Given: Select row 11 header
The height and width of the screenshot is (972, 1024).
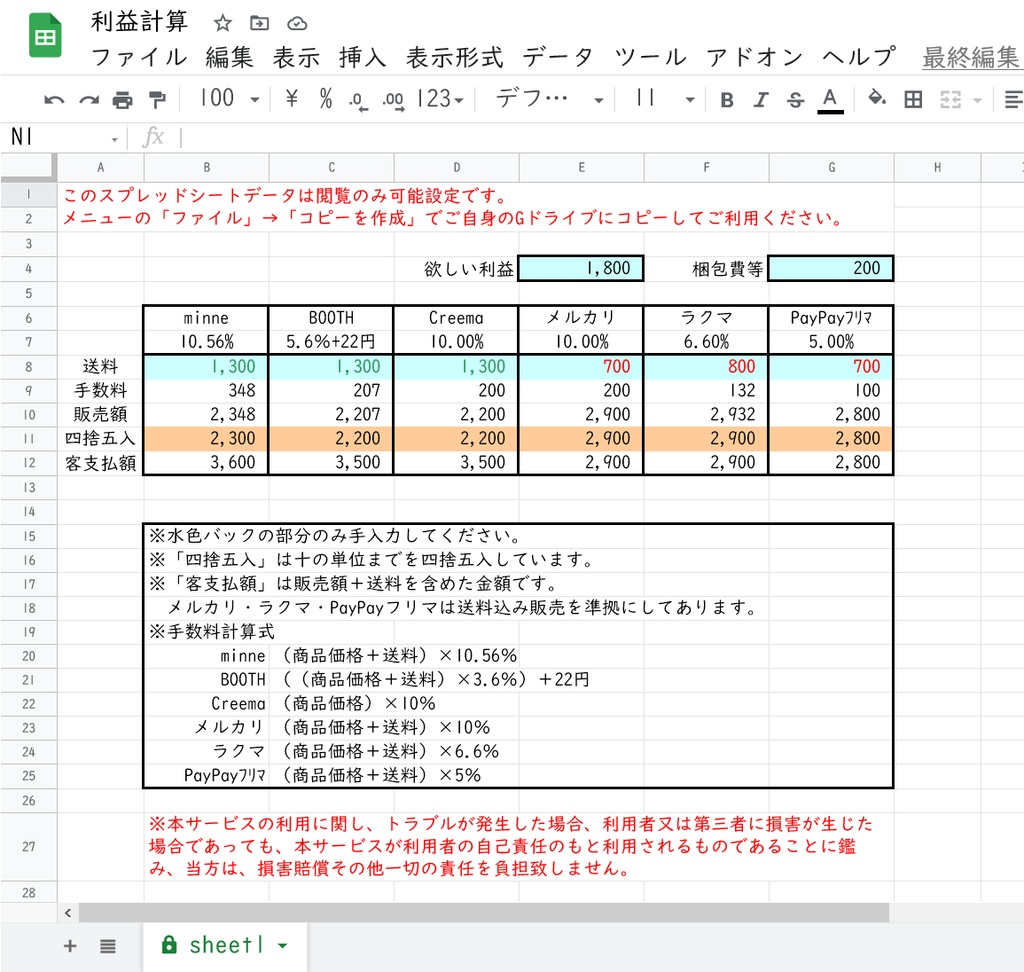Looking at the screenshot, I should (29, 438).
